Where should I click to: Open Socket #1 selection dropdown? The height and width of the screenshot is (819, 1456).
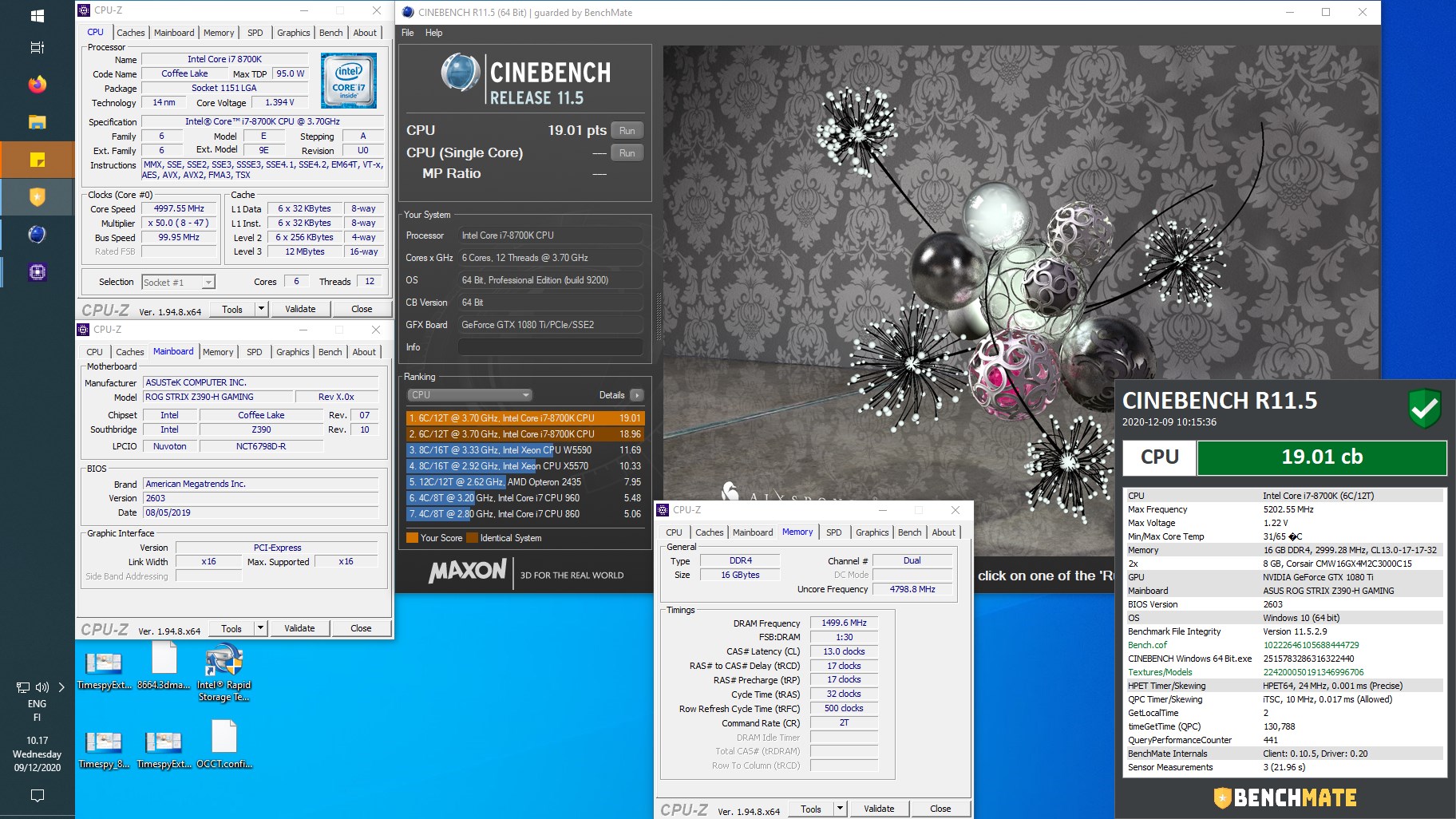tap(179, 282)
